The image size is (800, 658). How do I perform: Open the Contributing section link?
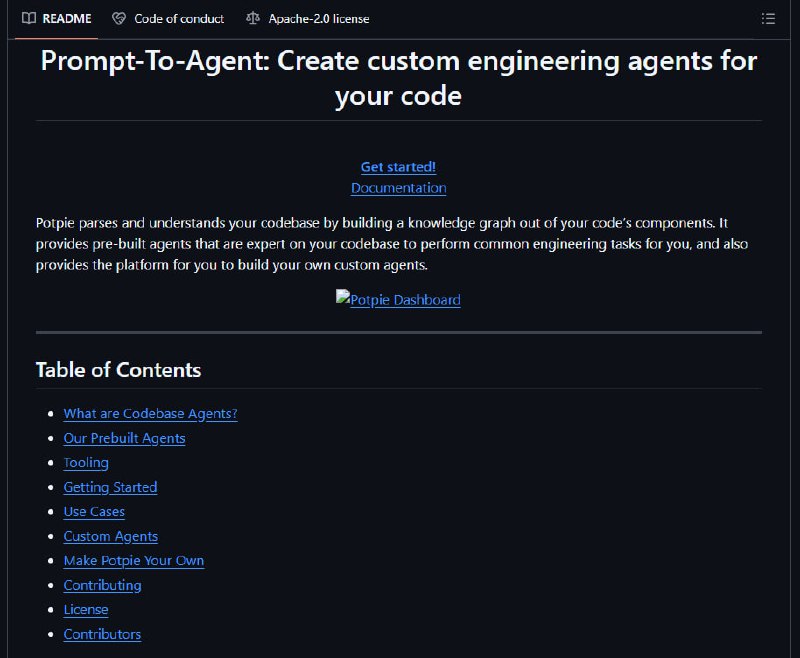click(103, 585)
